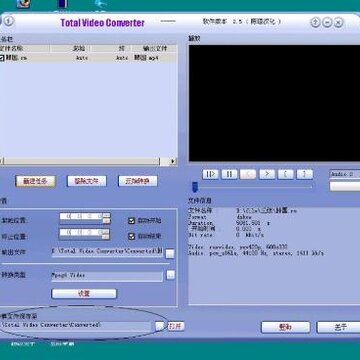Click the greyed-out left-arrow playback button
Viewport: 360px width, 360px height.
click(248, 174)
